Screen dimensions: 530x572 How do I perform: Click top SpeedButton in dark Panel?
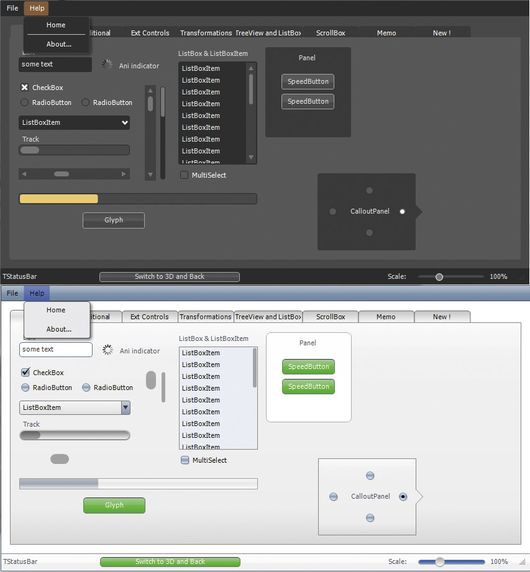(x=308, y=82)
